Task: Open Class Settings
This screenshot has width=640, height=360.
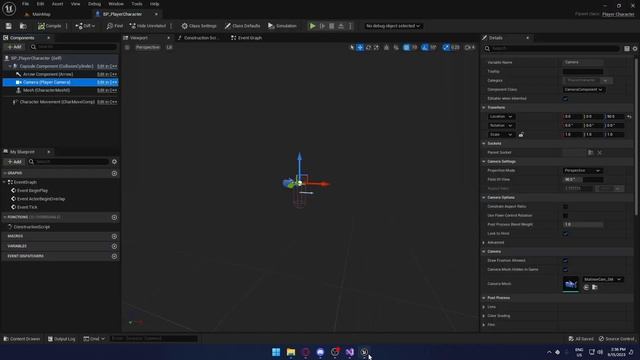Action: (x=199, y=26)
